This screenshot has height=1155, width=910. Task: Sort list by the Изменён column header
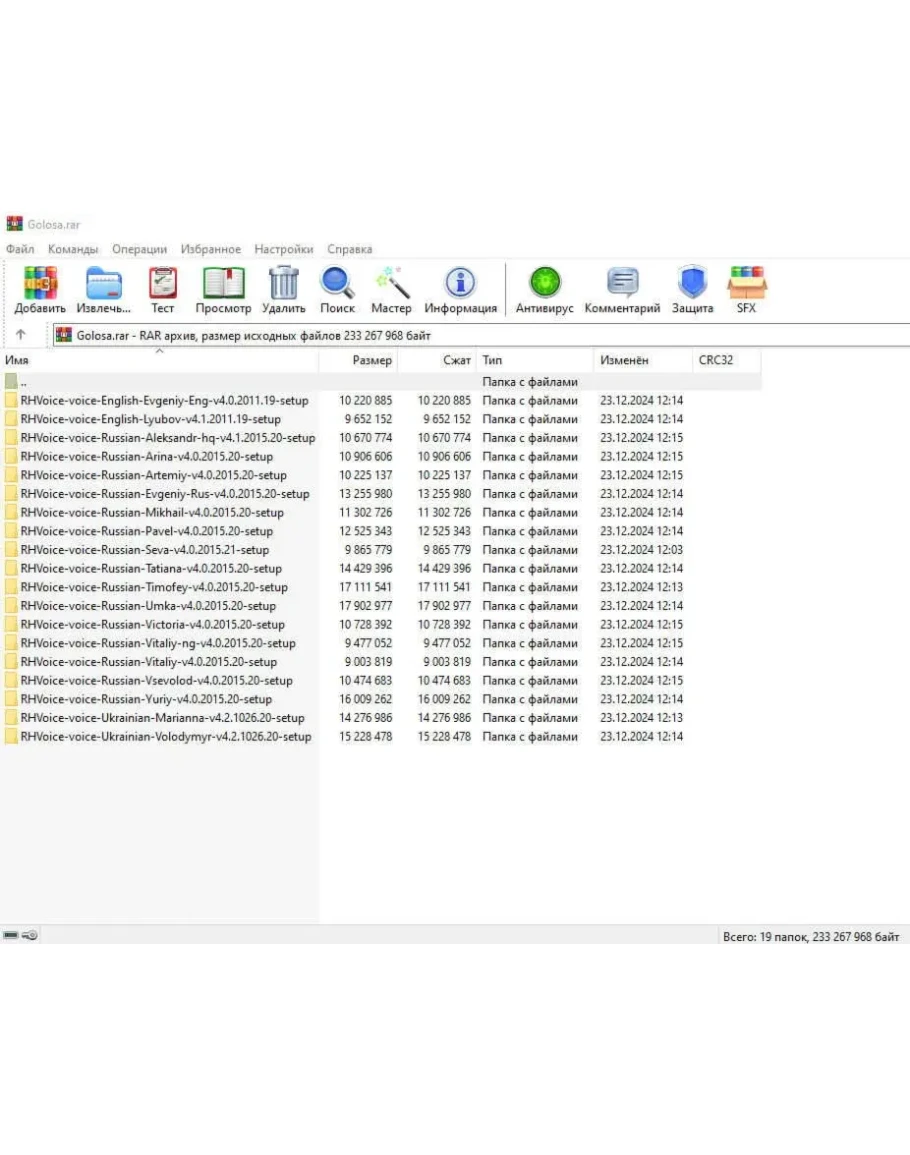pos(624,360)
